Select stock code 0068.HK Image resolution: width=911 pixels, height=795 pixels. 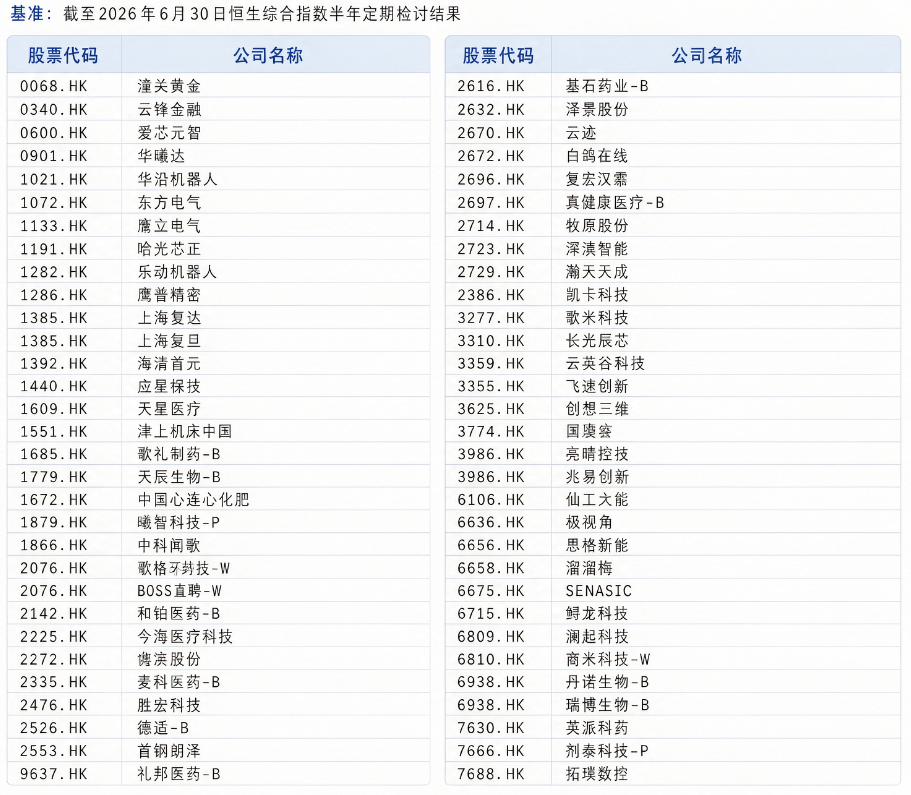(53, 87)
